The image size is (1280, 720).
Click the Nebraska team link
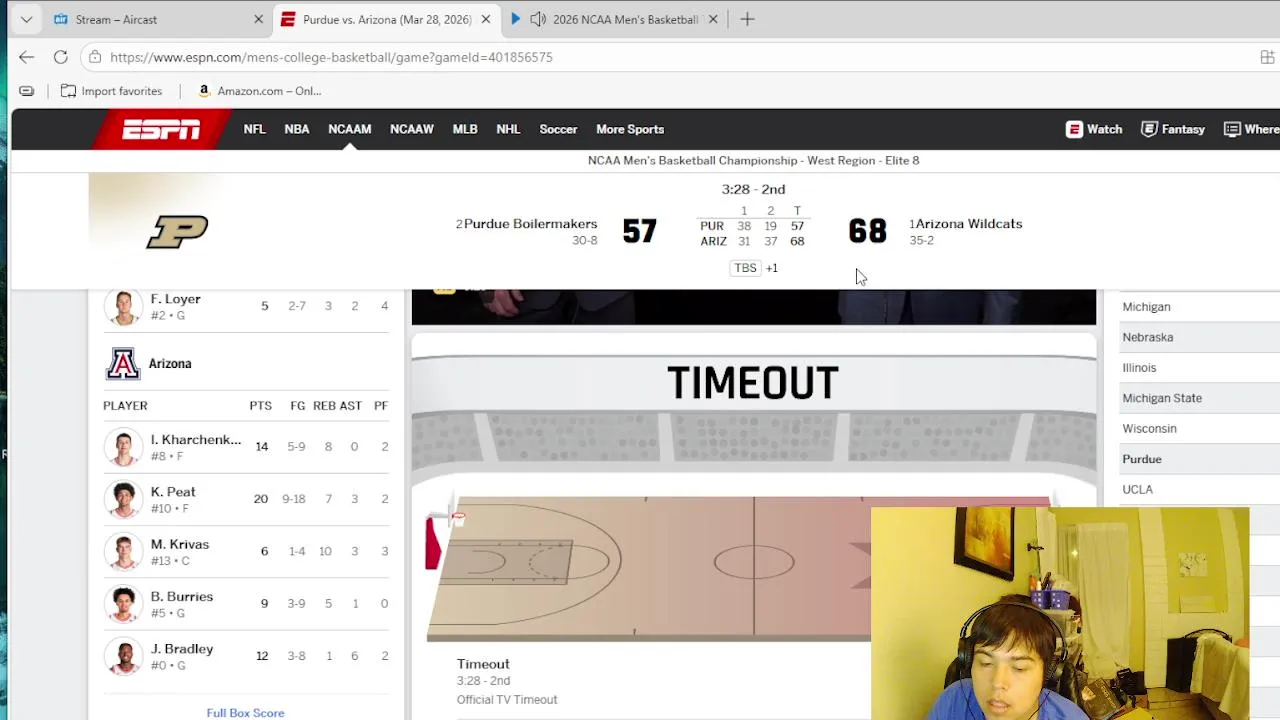point(1148,337)
